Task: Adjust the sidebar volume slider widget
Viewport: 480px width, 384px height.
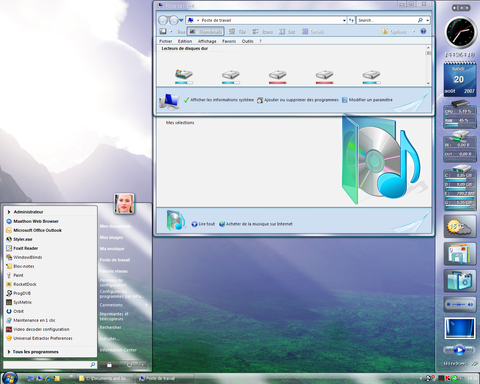Action: pyautogui.click(x=460, y=304)
